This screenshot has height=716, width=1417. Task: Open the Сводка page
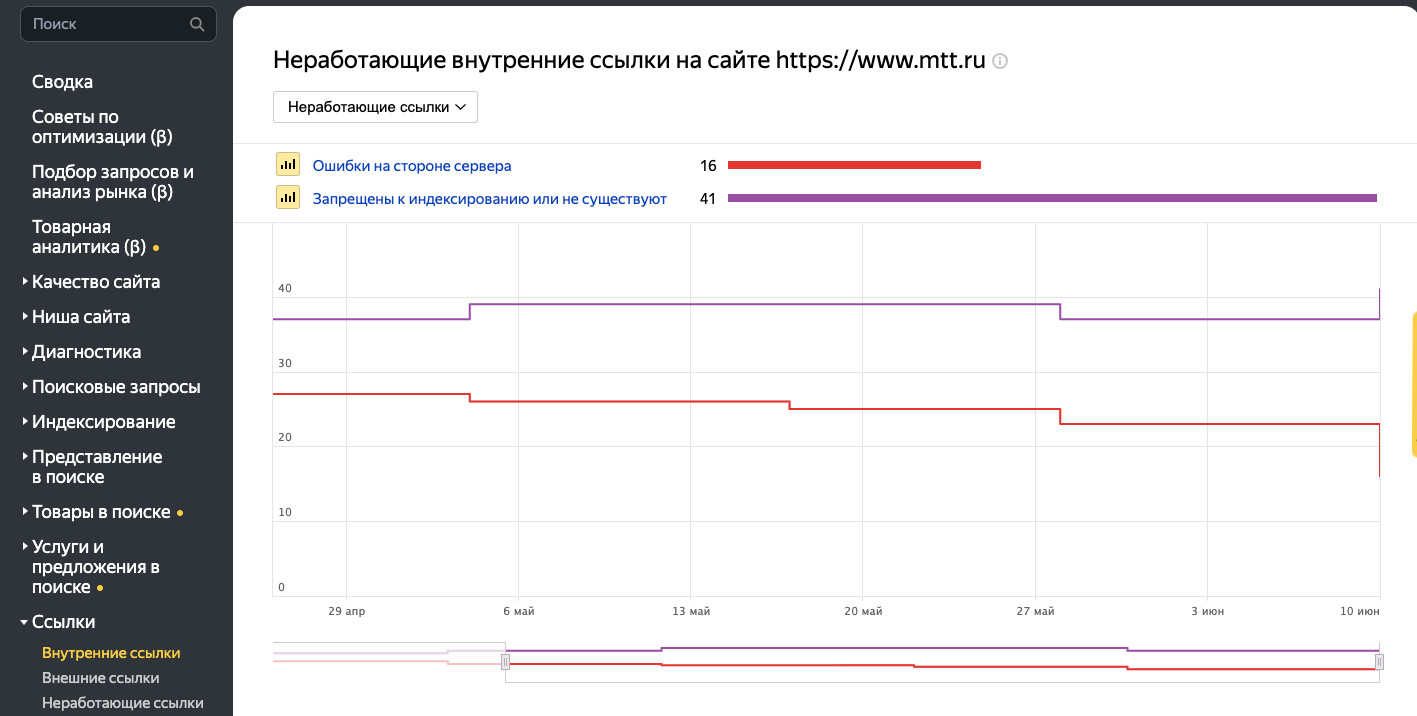(62, 82)
